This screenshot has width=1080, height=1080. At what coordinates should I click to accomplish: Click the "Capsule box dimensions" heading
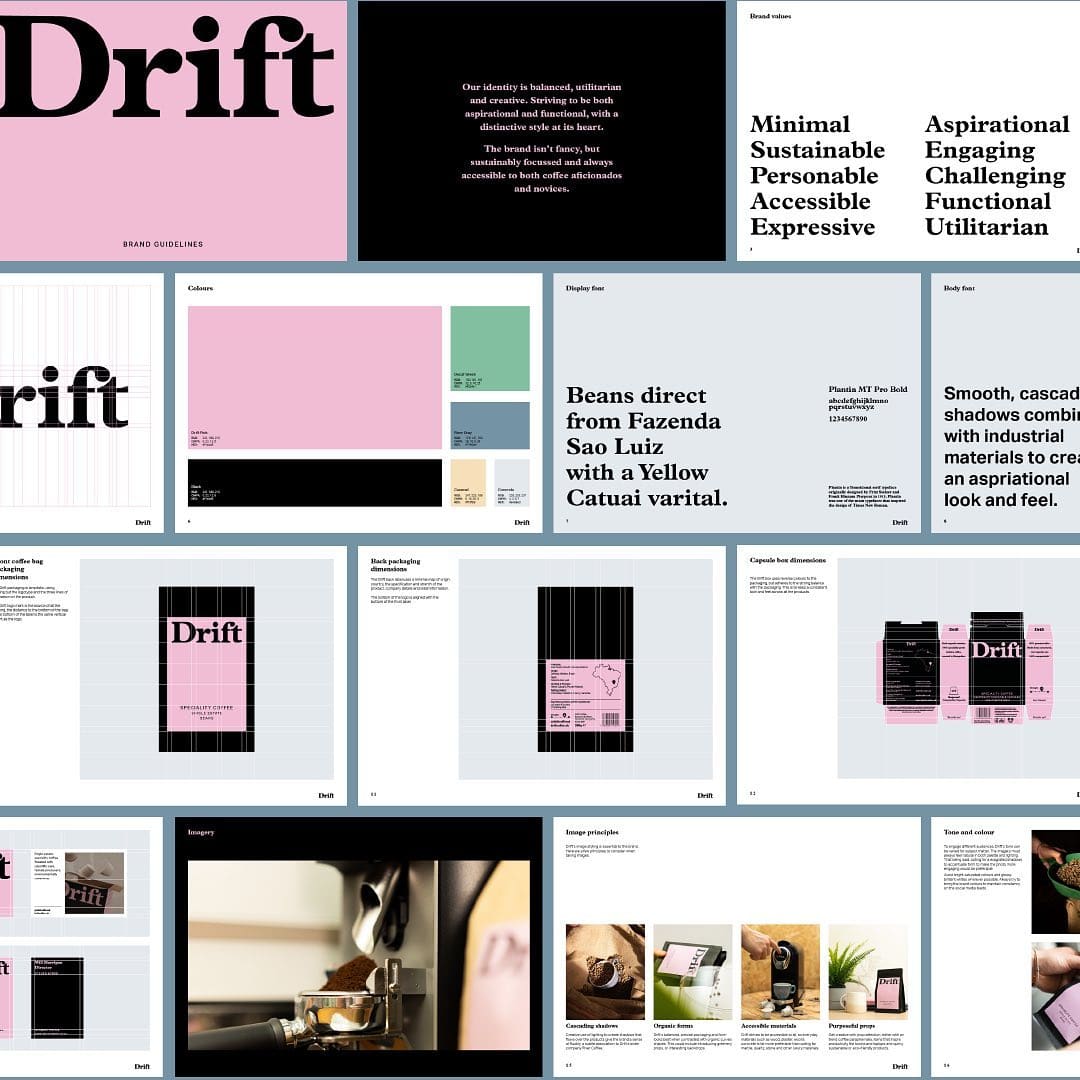[x=787, y=560]
